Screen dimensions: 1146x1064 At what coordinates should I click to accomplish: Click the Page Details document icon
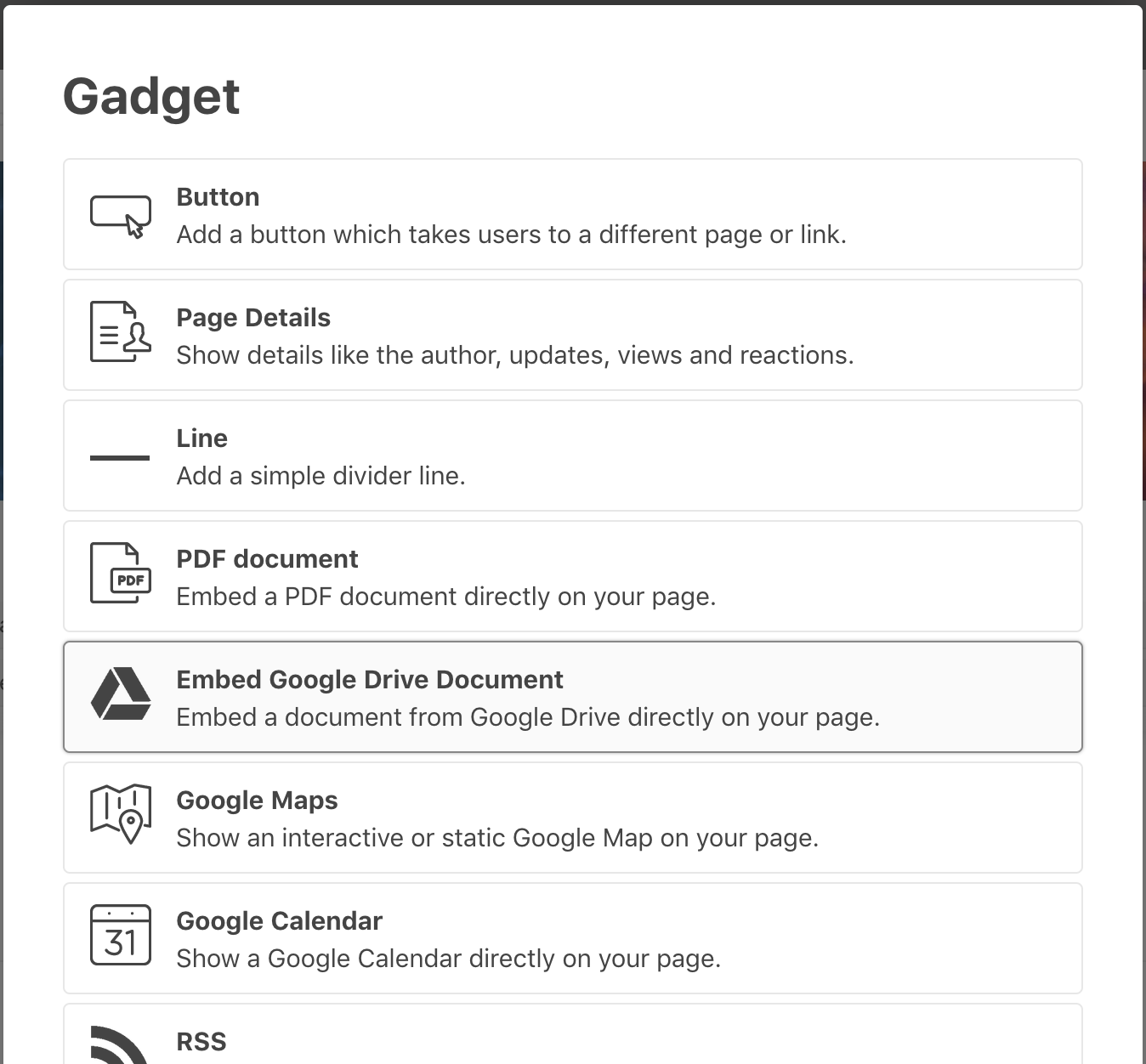point(121,331)
